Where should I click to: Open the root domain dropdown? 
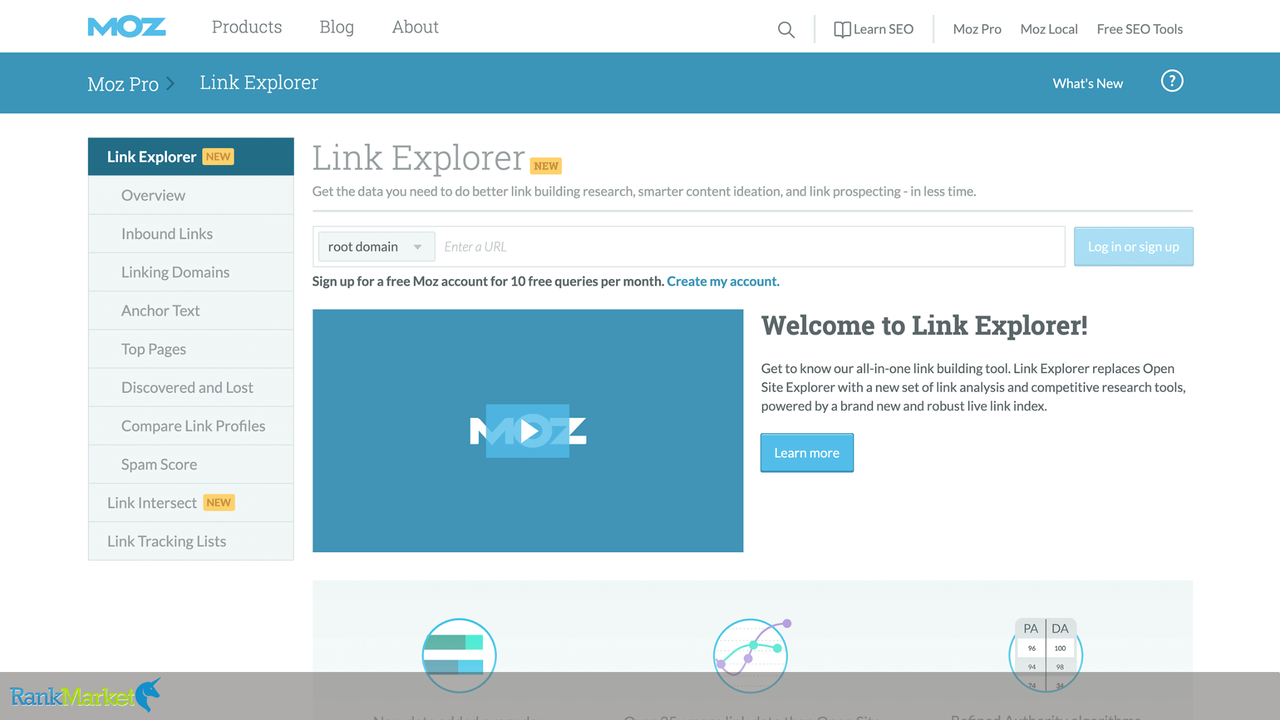coord(376,247)
